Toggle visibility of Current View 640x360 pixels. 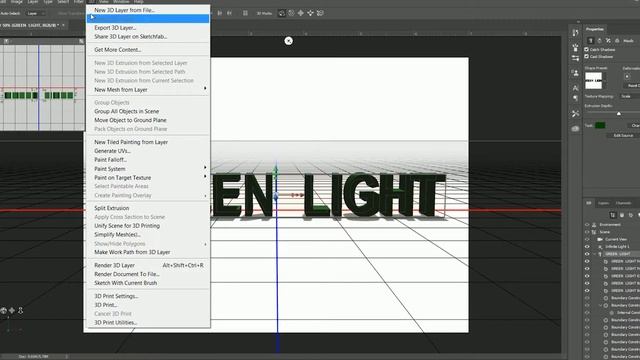[587, 239]
